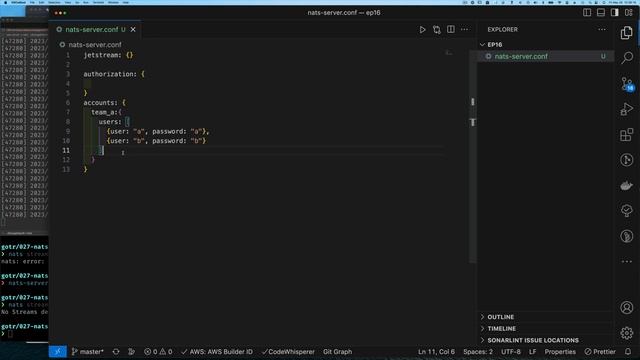Toggle the secondary side bar layout
The image size is (640, 360).
615,13
